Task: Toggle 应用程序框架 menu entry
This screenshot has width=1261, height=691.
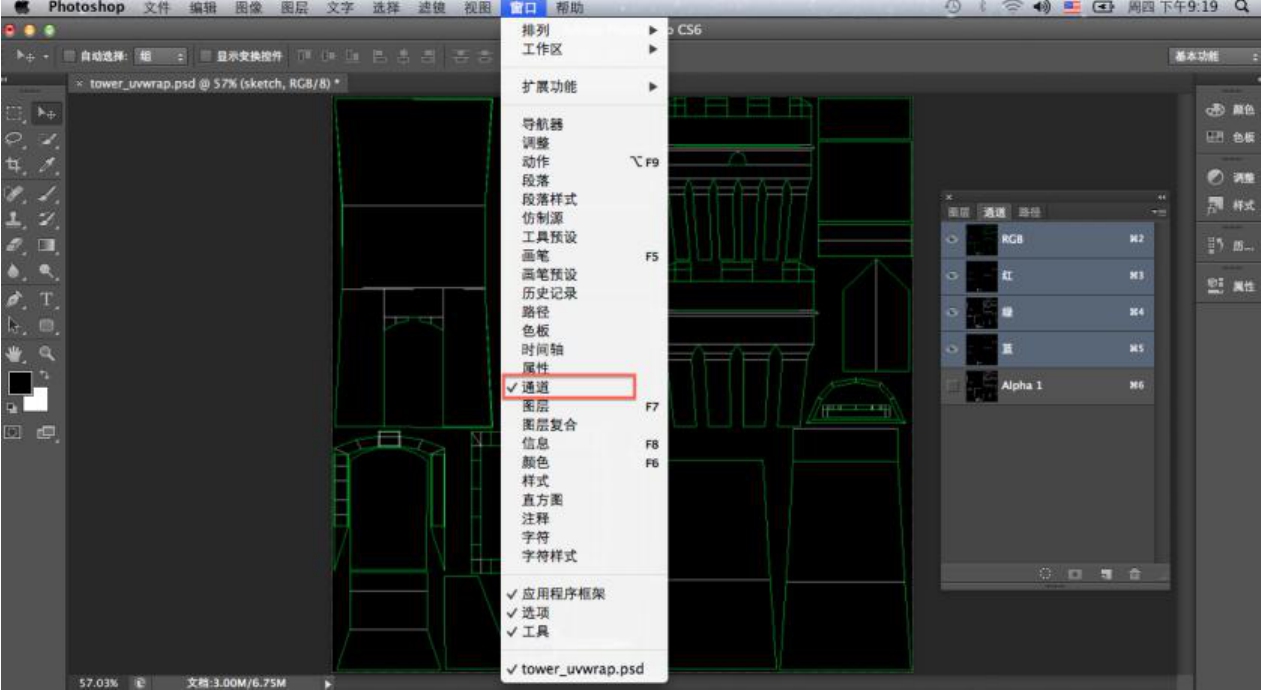Action: point(584,594)
